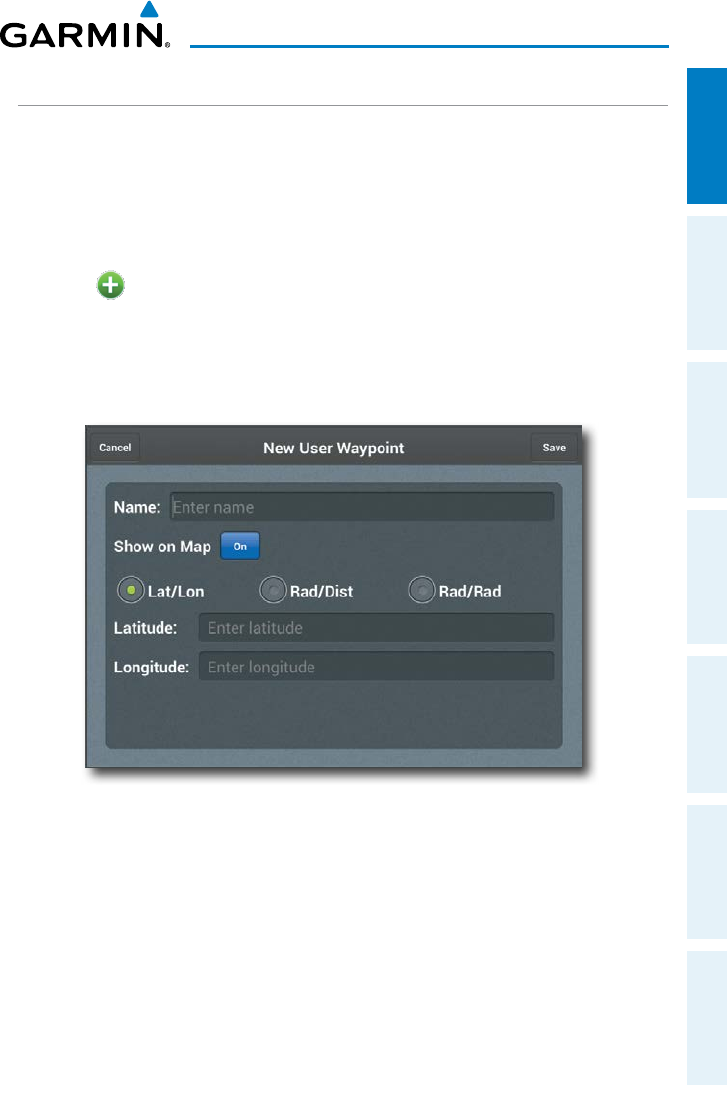
Task: Click the Enter latitude field
Action: pyautogui.click(x=376, y=628)
